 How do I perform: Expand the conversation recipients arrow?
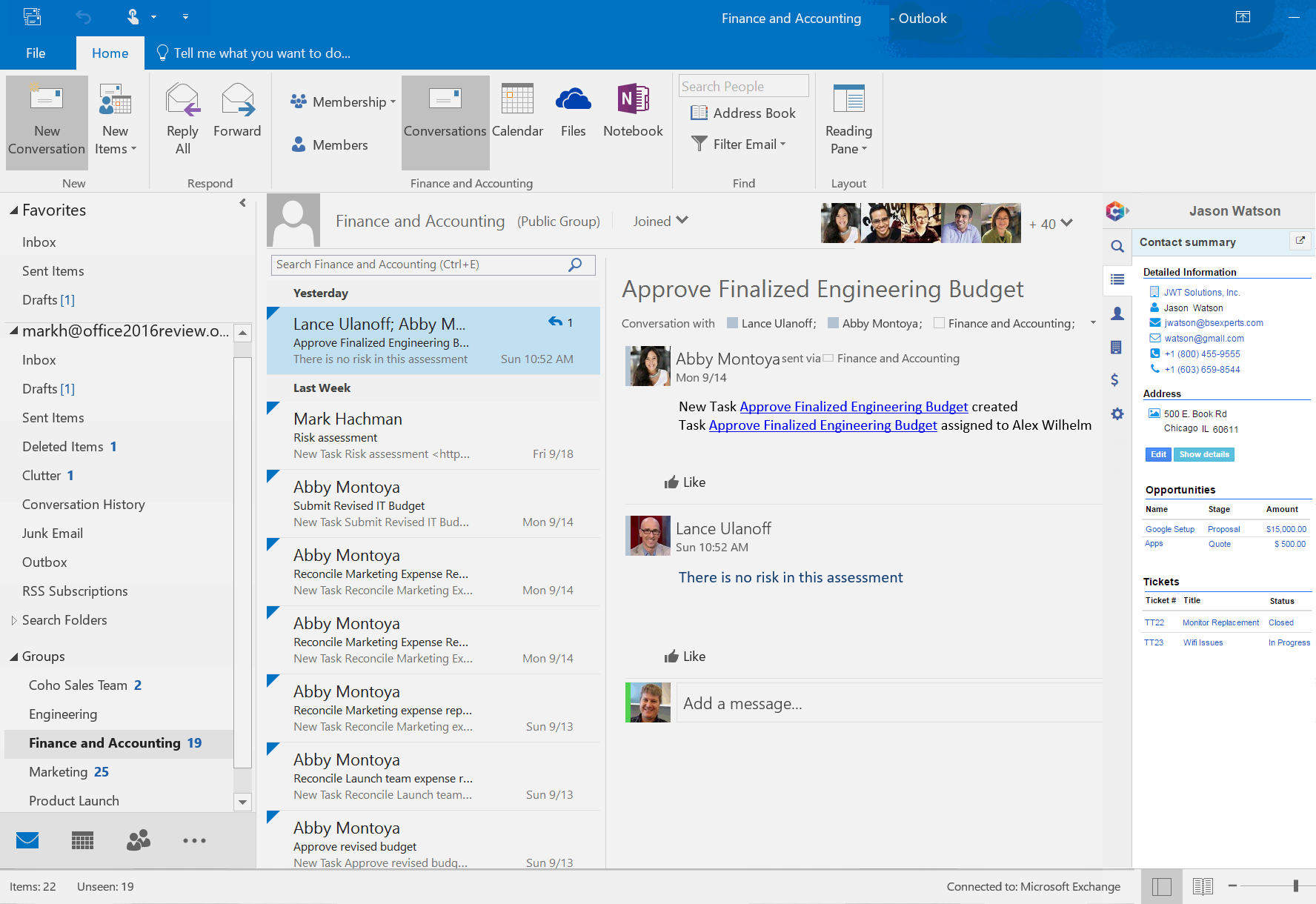pyautogui.click(x=1092, y=323)
